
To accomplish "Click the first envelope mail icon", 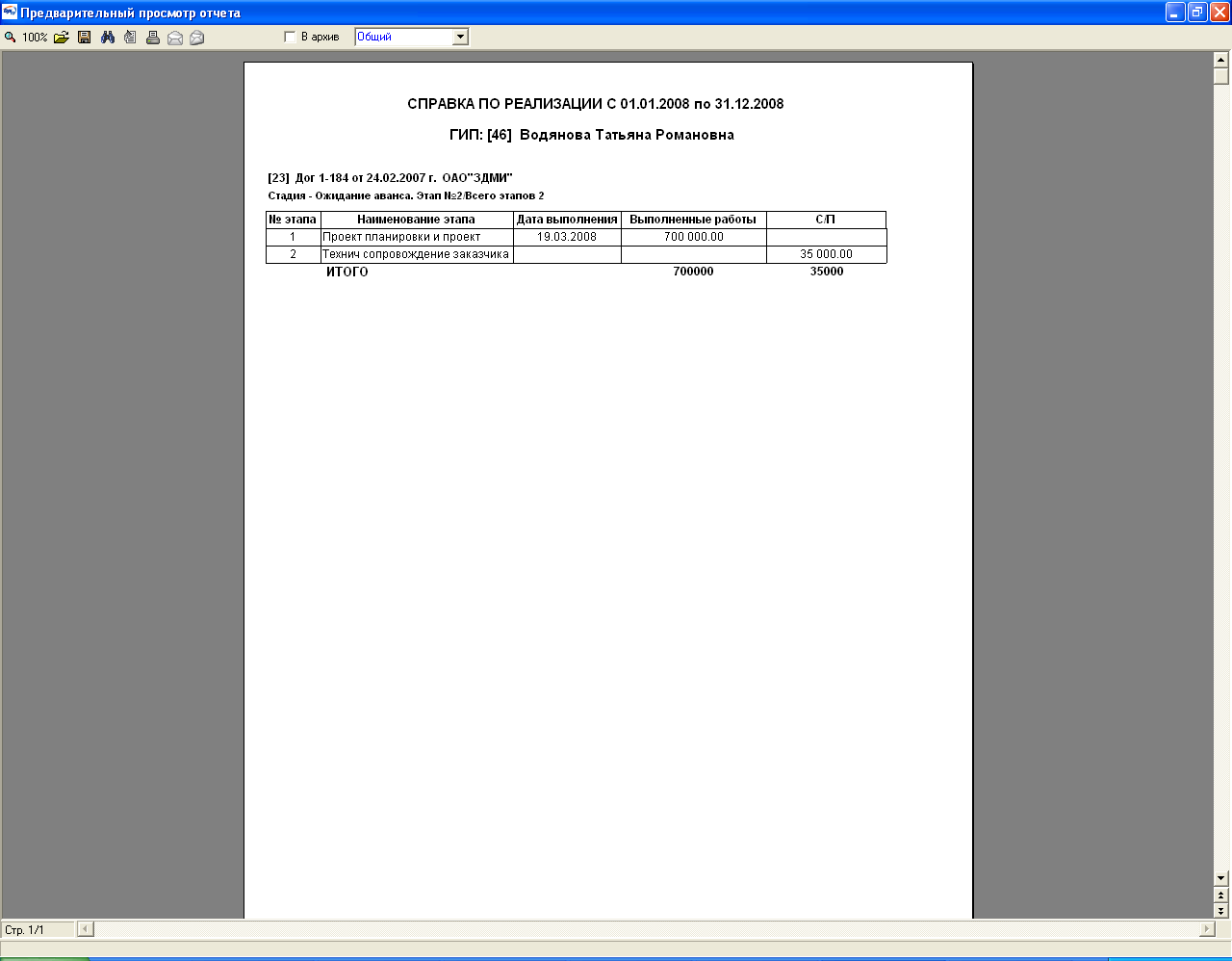I will pyautogui.click(x=175, y=38).
